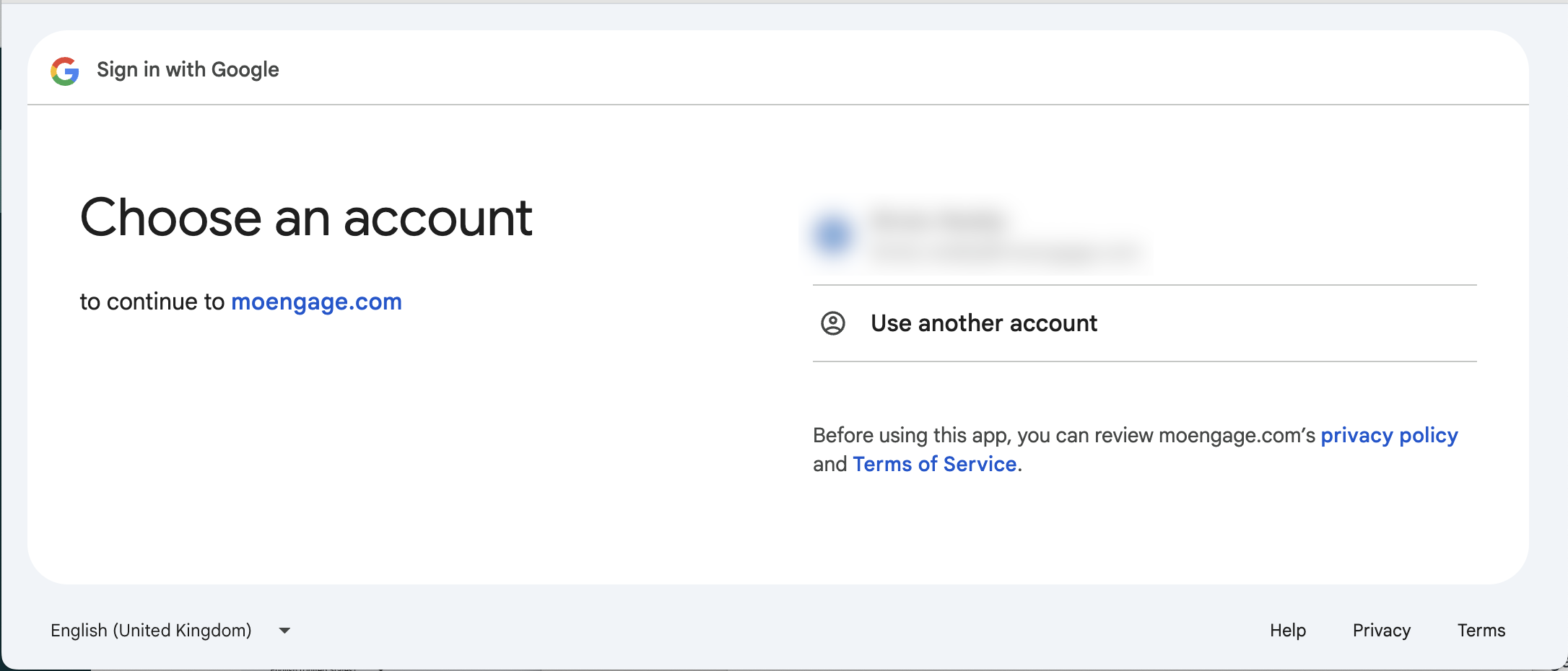Image resolution: width=1568 pixels, height=671 pixels.
Task: Open the privacy policy link
Action: (x=1389, y=436)
